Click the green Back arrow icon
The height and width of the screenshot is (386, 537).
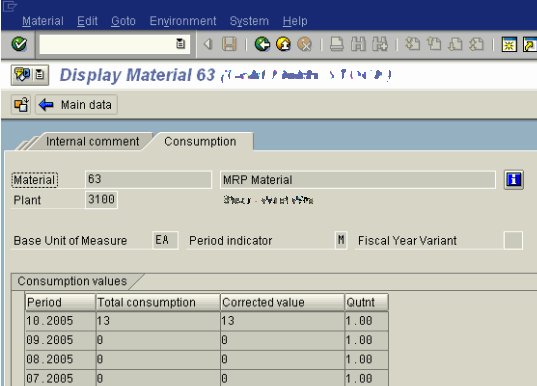pos(262,44)
